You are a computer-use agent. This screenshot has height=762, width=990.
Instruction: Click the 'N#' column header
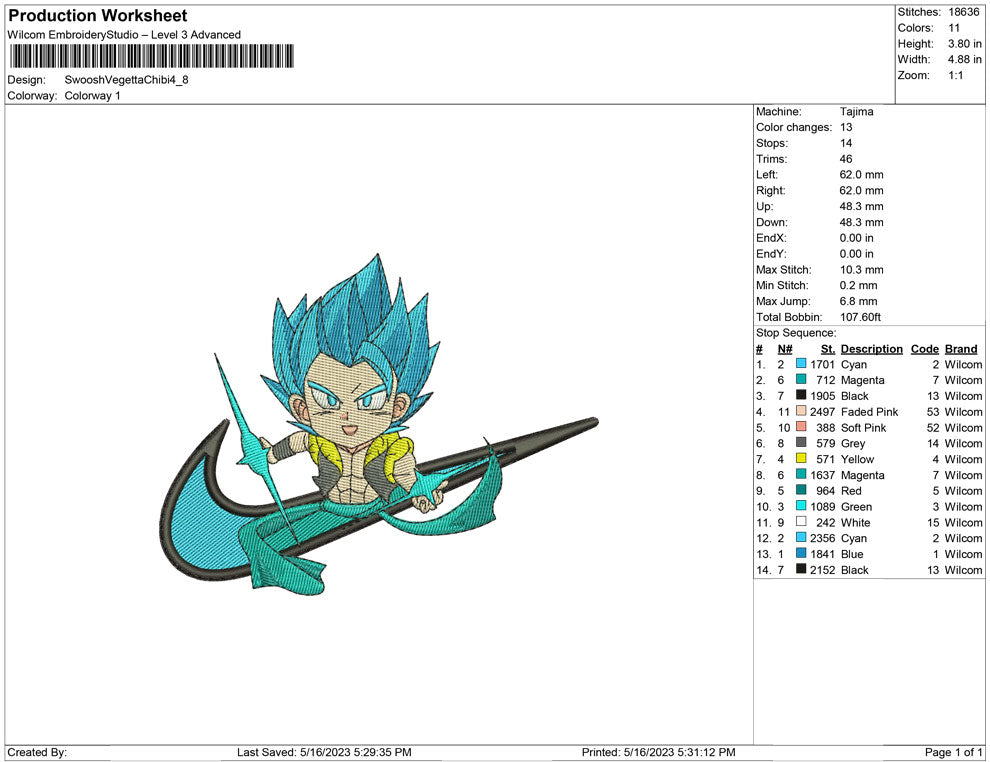tap(785, 349)
